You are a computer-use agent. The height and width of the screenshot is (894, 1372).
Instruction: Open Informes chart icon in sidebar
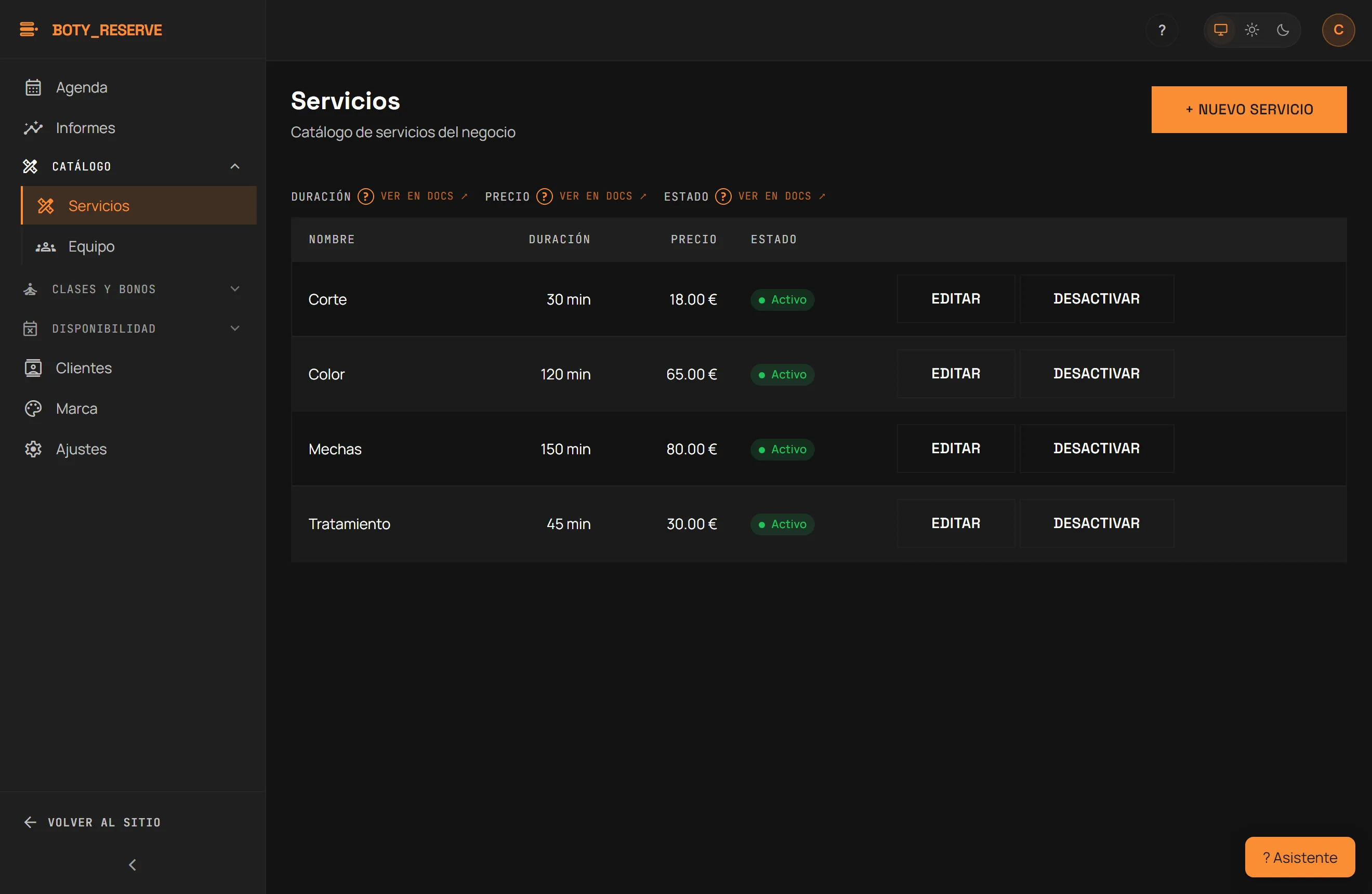click(33, 128)
